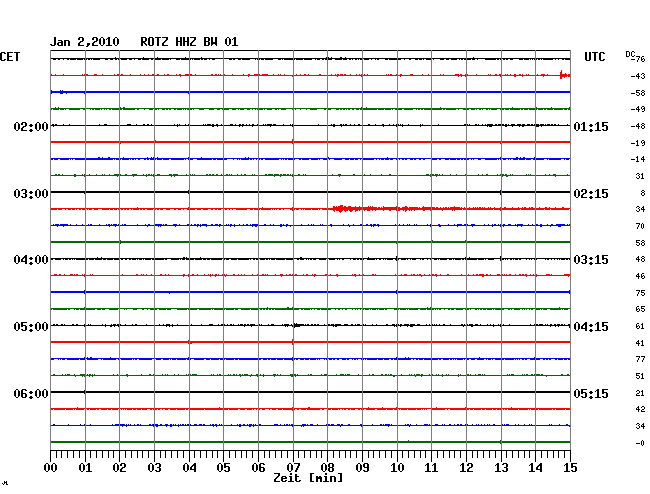Click the DC offset value '-76'

[x=639, y=59]
